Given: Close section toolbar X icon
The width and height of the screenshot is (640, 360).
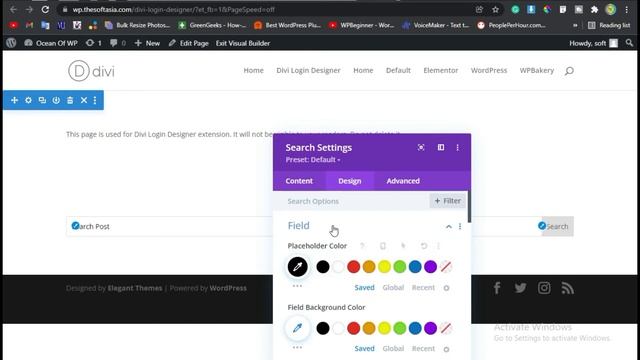Looking at the screenshot, I should 84,100.
